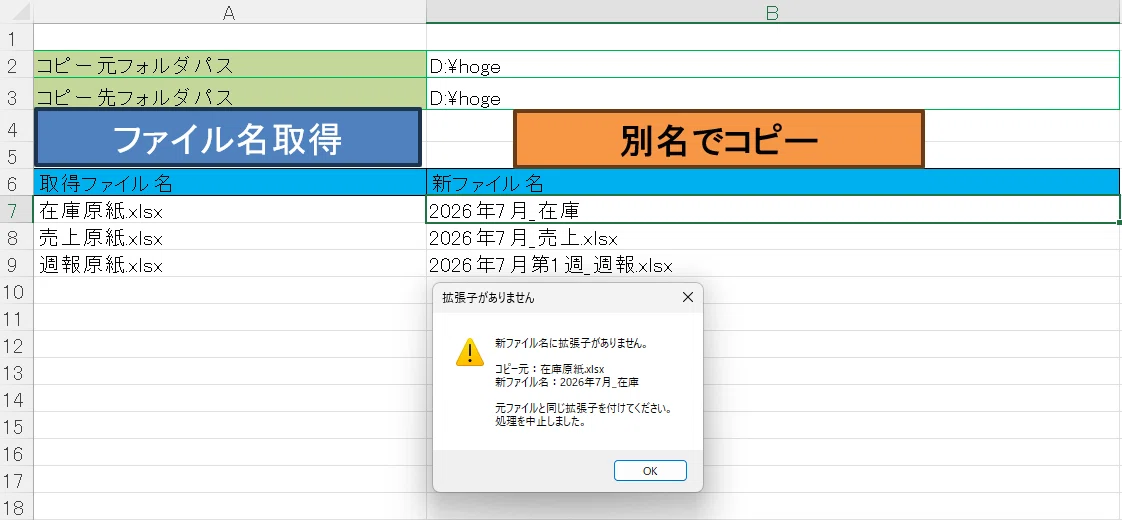The image size is (1122, 520).
Task: Click dialog line 新ファイル名：2026年7月_在庫
Action: (x=567, y=382)
